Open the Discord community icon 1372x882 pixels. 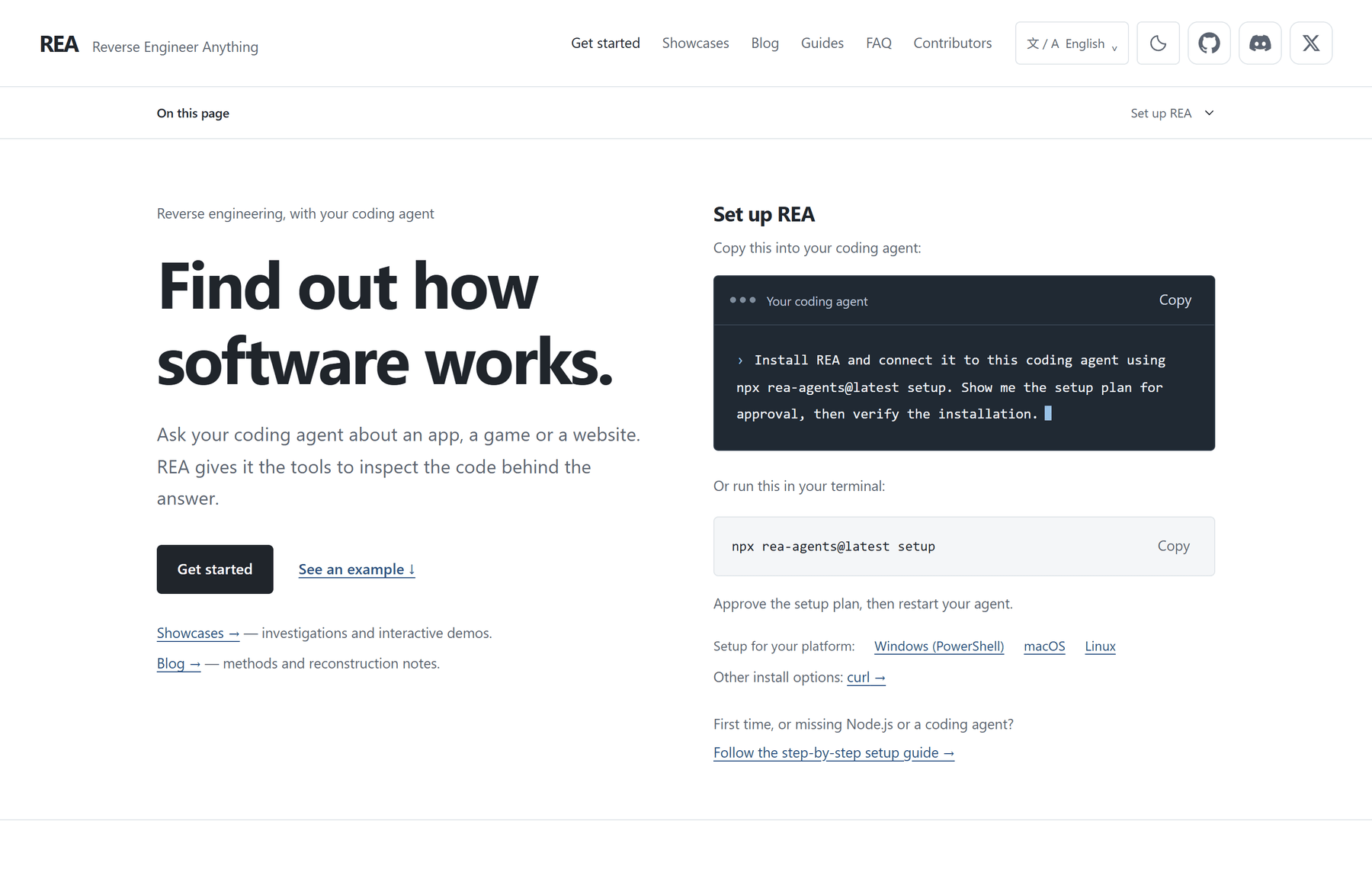coord(1260,43)
